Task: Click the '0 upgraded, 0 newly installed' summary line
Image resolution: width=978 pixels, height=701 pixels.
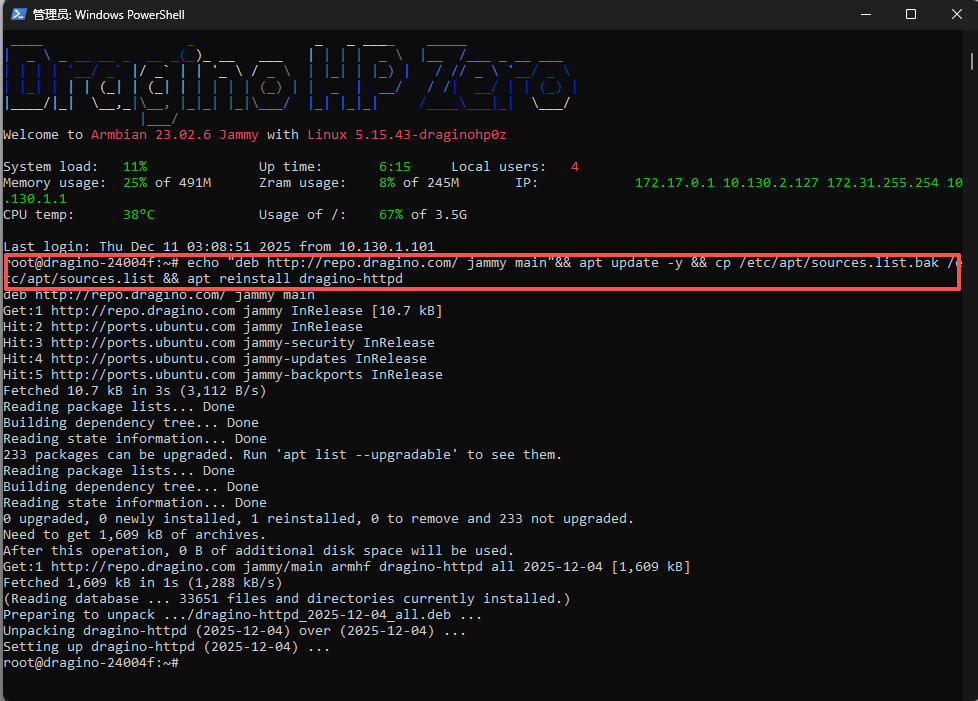Action: 319,519
